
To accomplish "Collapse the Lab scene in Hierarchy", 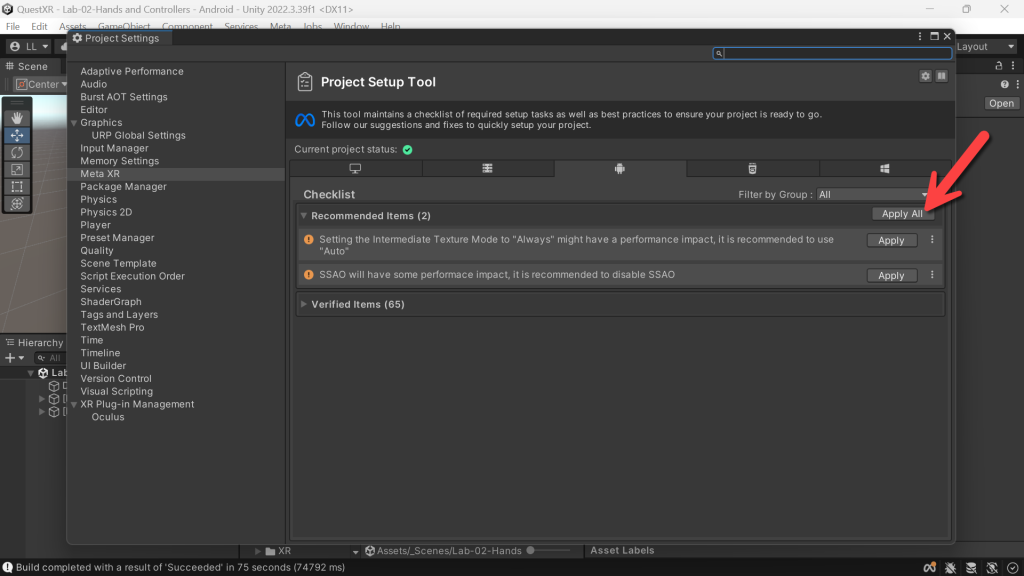I will (31, 373).
